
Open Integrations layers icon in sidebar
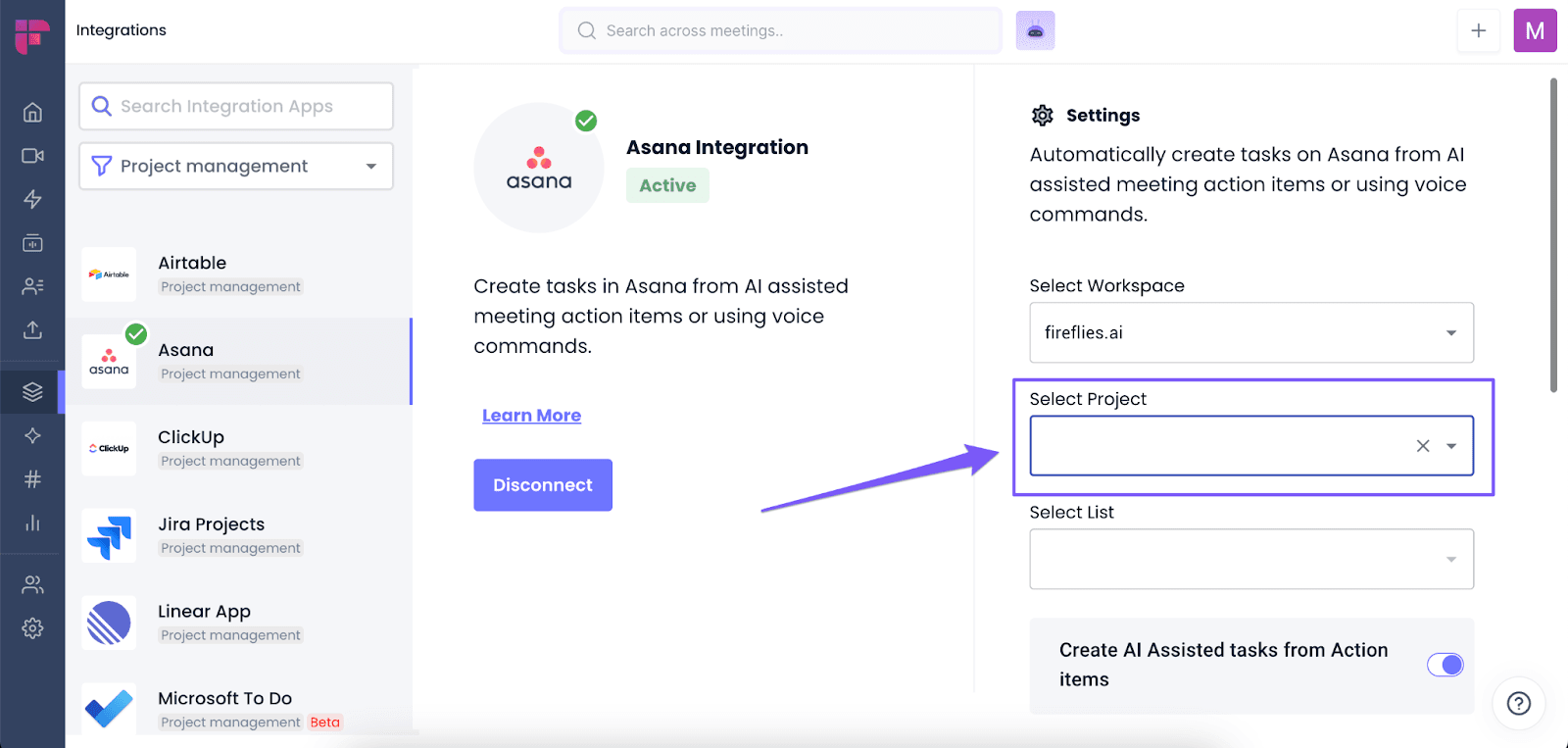[x=32, y=392]
